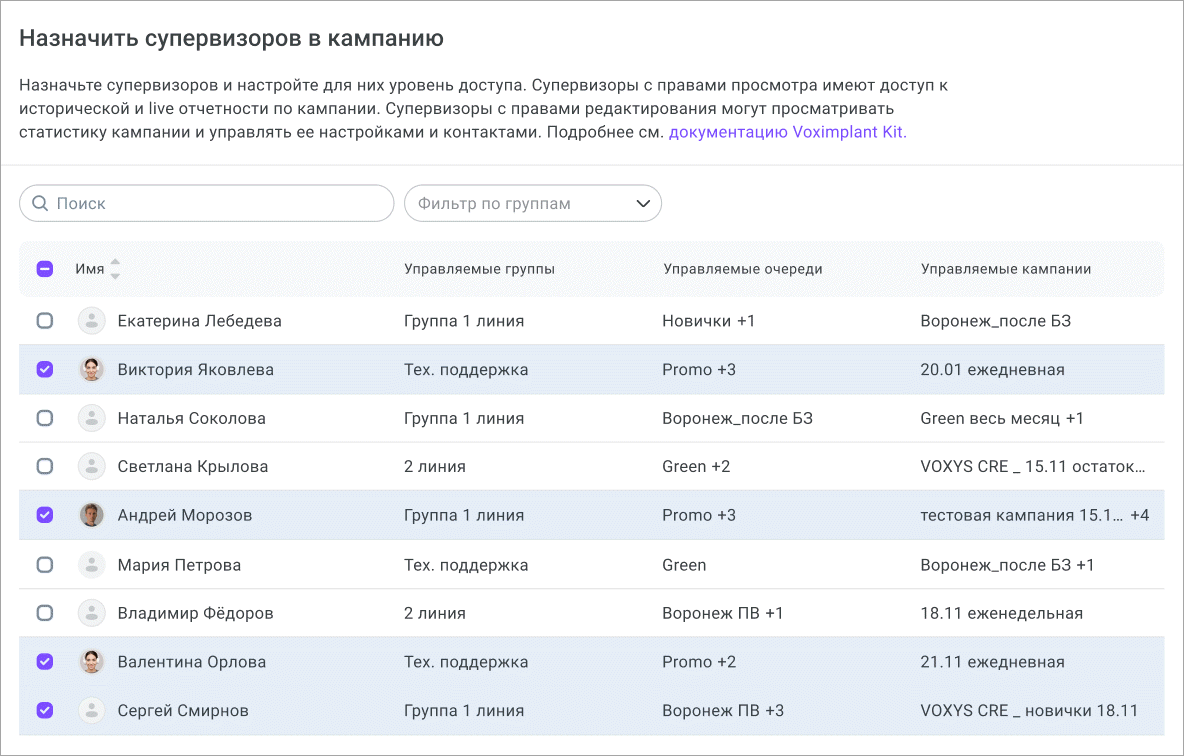The image size is (1184, 756).
Task: Click Светлана Крылова's placeholder avatar
Action: pos(92,467)
